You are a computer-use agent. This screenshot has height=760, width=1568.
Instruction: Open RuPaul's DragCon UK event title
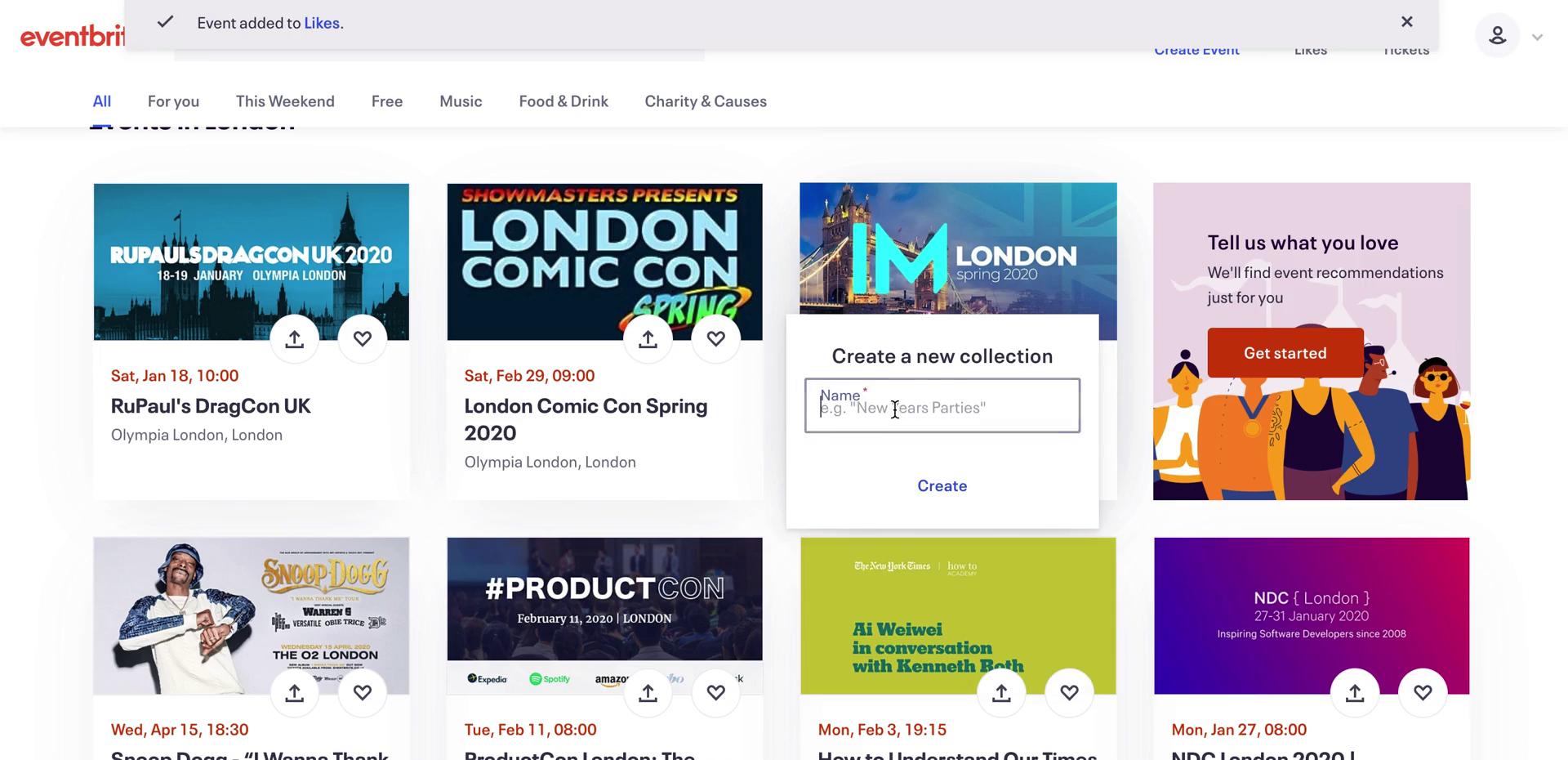coord(211,406)
